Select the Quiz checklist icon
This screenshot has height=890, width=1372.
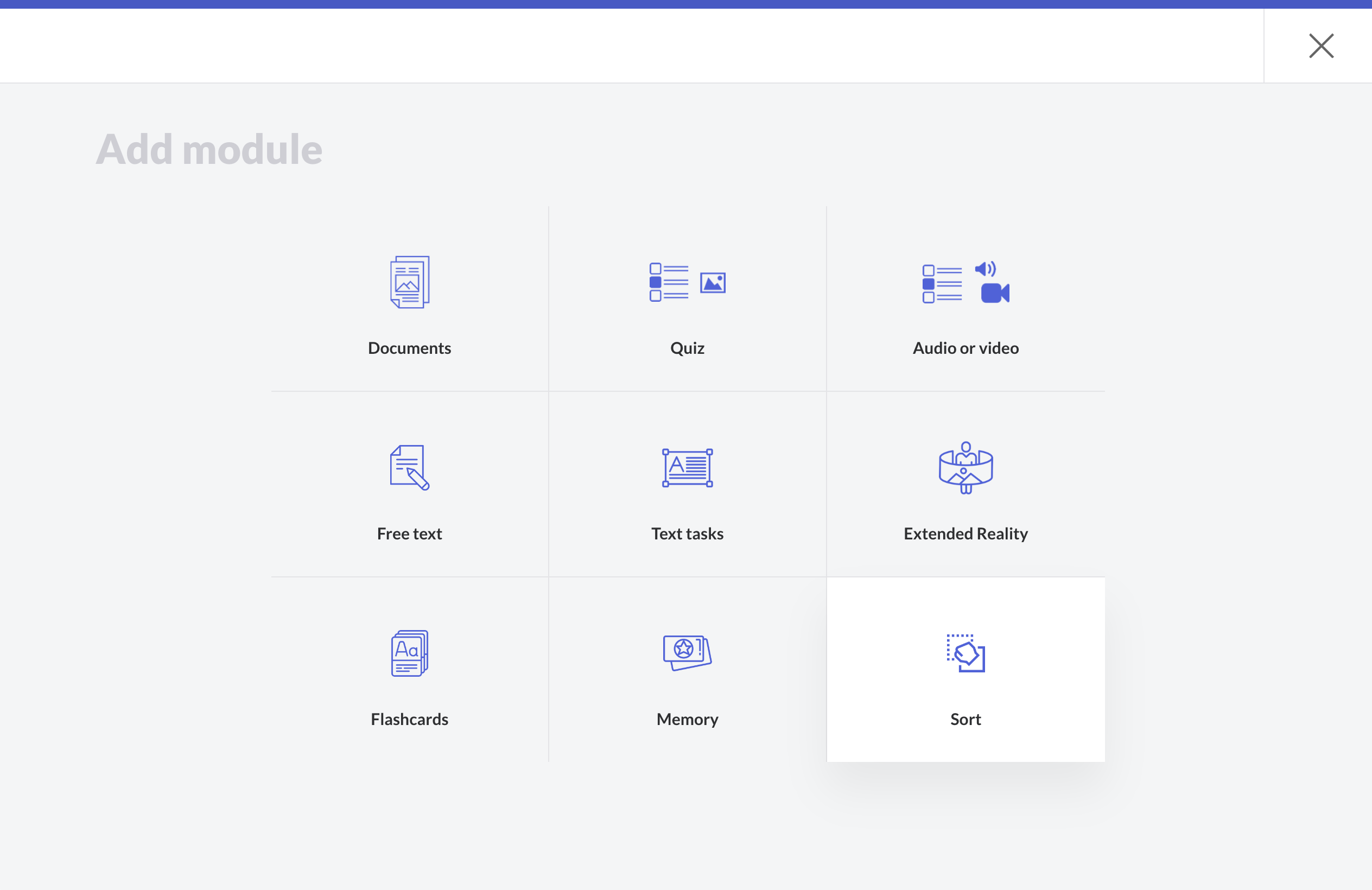(669, 282)
